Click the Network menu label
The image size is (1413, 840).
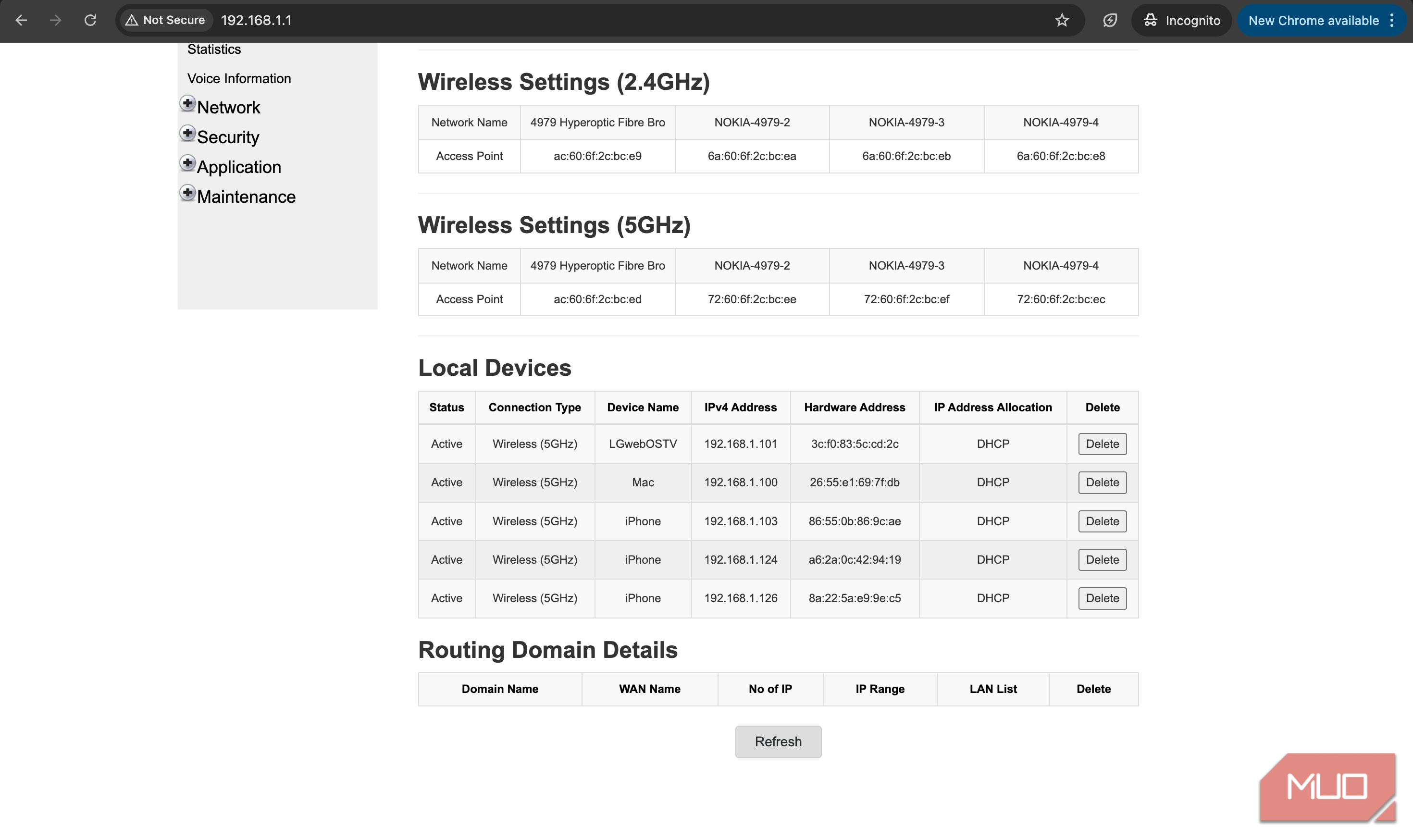[229, 107]
